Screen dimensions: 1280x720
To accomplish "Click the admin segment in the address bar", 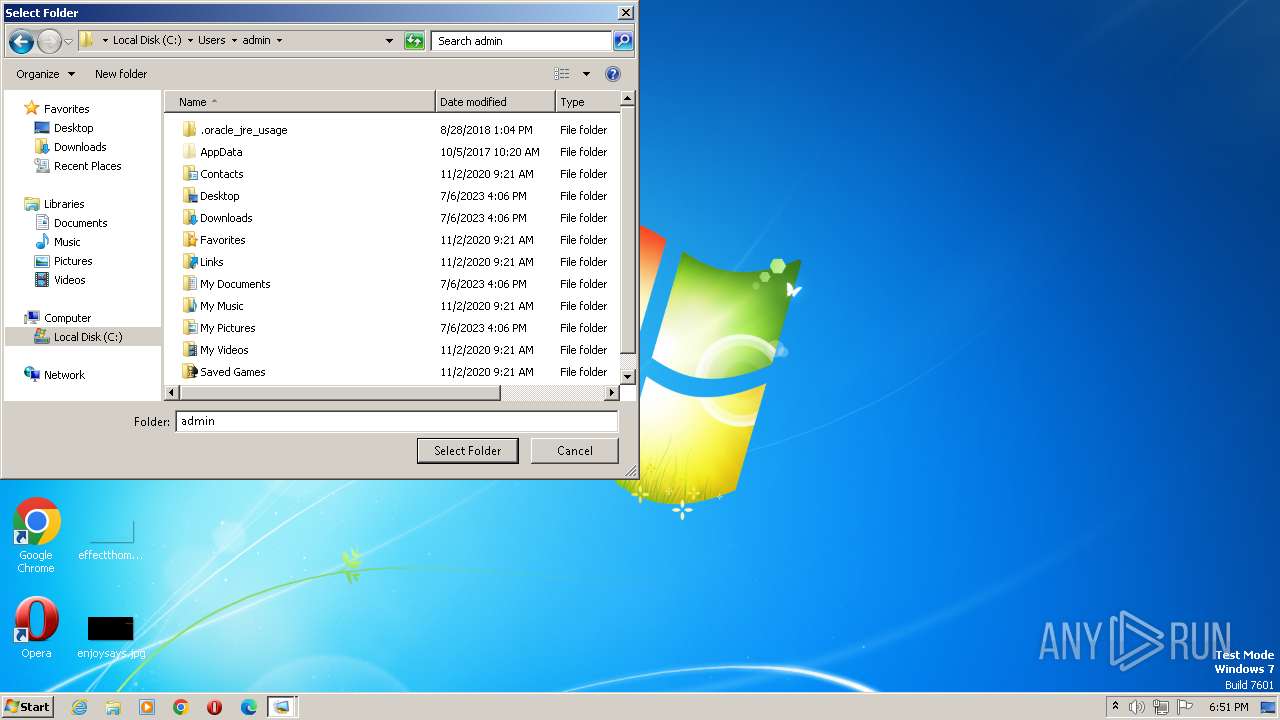I will pyautogui.click(x=256, y=41).
